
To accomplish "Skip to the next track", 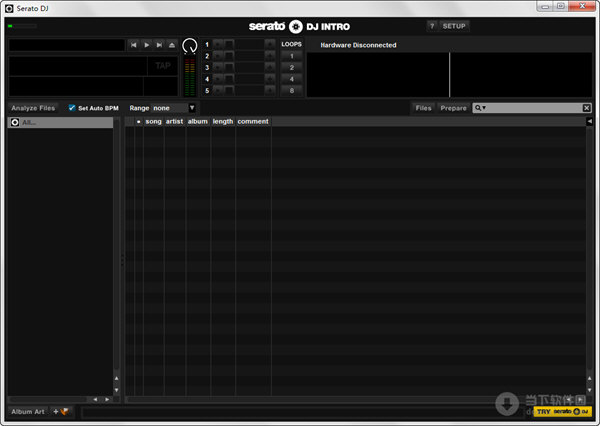I will 159,45.
